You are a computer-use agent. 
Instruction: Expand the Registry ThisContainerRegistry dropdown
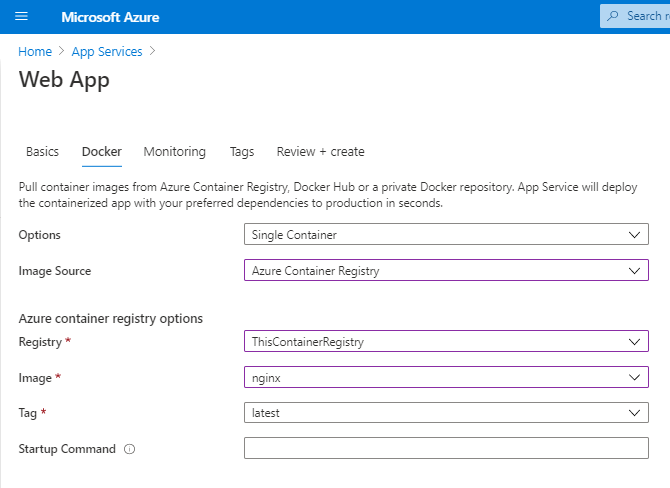click(x=446, y=341)
